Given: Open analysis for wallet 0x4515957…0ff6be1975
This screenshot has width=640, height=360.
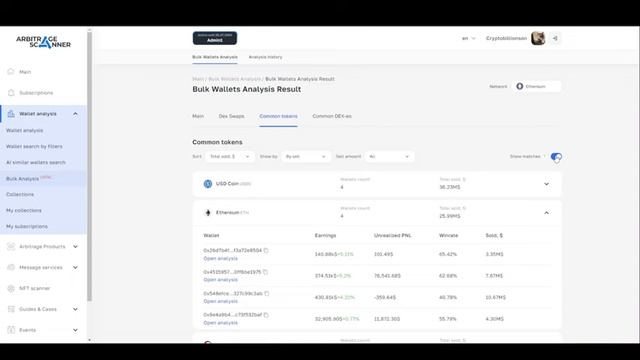Looking at the screenshot, I should [220, 280].
